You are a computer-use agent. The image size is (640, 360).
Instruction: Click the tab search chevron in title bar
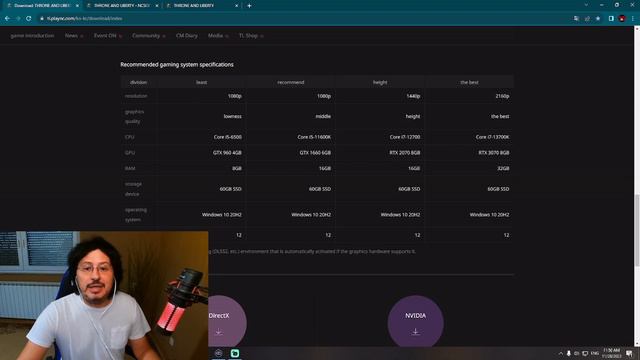coord(586,5)
